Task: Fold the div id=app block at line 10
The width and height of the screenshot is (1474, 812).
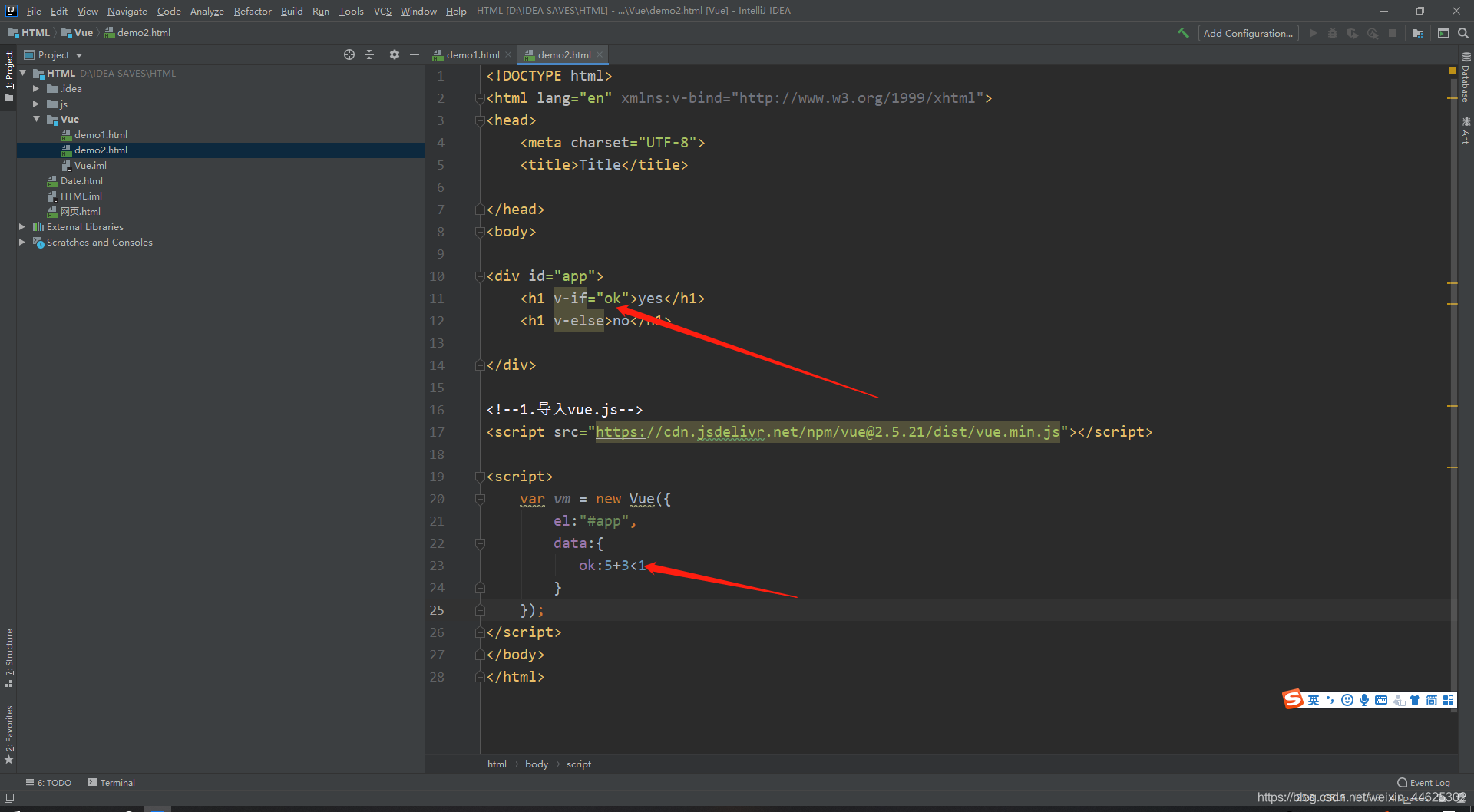Action: pyautogui.click(x=480, y=276)
